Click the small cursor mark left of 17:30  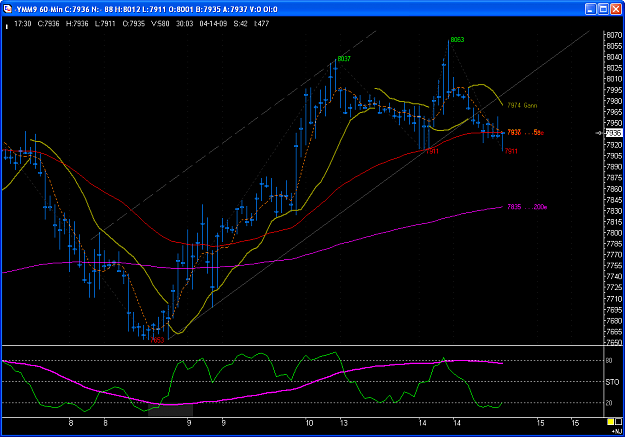(x=6, y=27)
